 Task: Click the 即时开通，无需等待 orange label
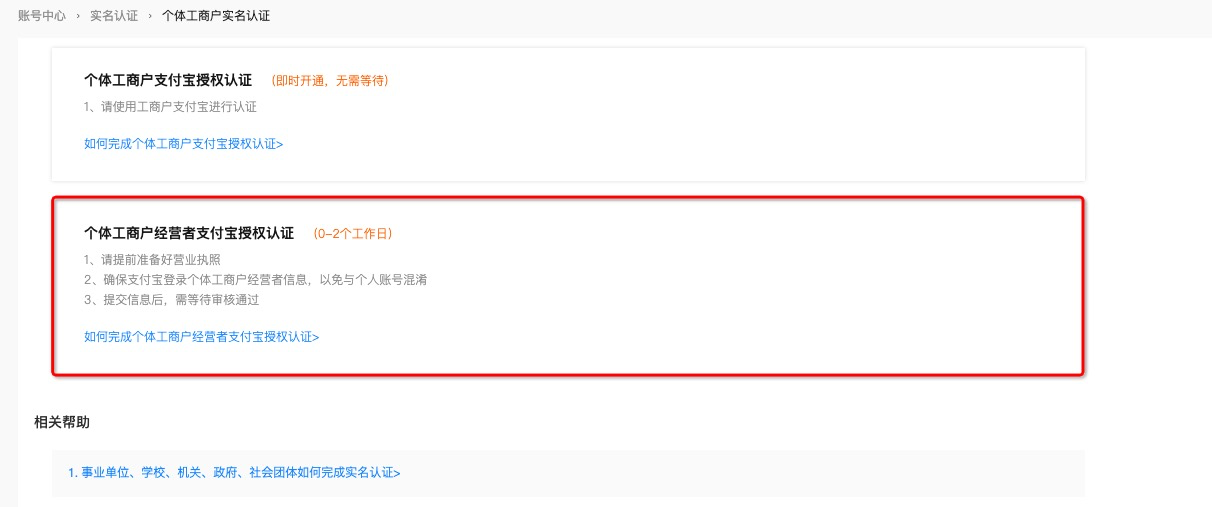(x=330, y=81)
